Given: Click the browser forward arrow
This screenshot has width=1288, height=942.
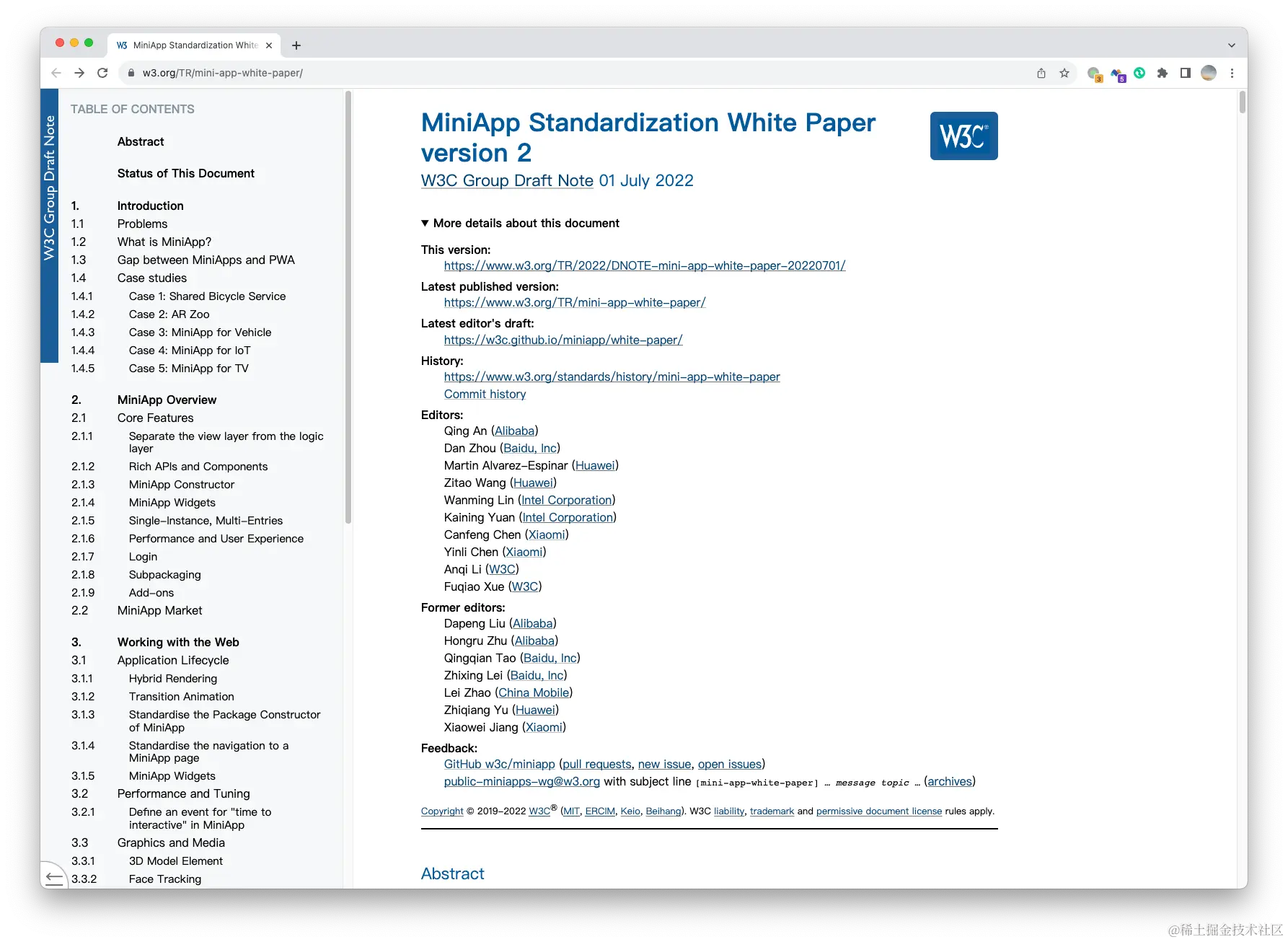Looking at the screenshot, I should point(79,73).
